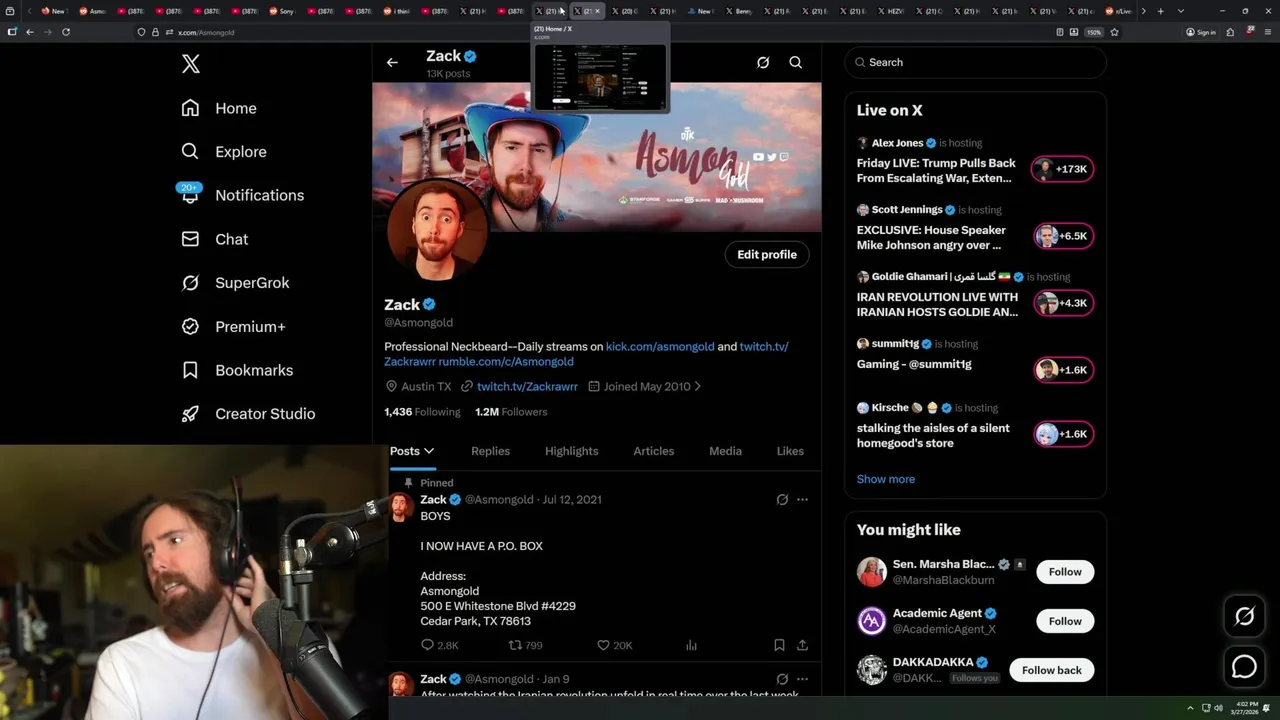Open Bookmarks from the sidebar
The image size is (1280, 720).
[238, 370]
